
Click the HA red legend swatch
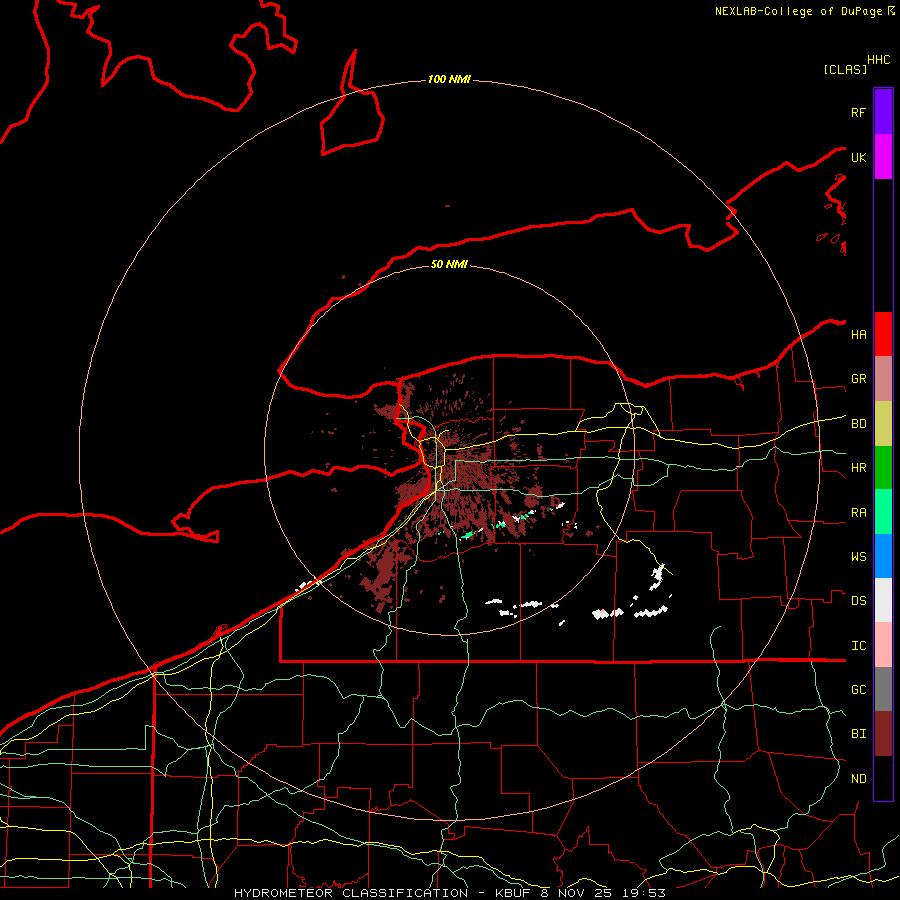(883, 334)
